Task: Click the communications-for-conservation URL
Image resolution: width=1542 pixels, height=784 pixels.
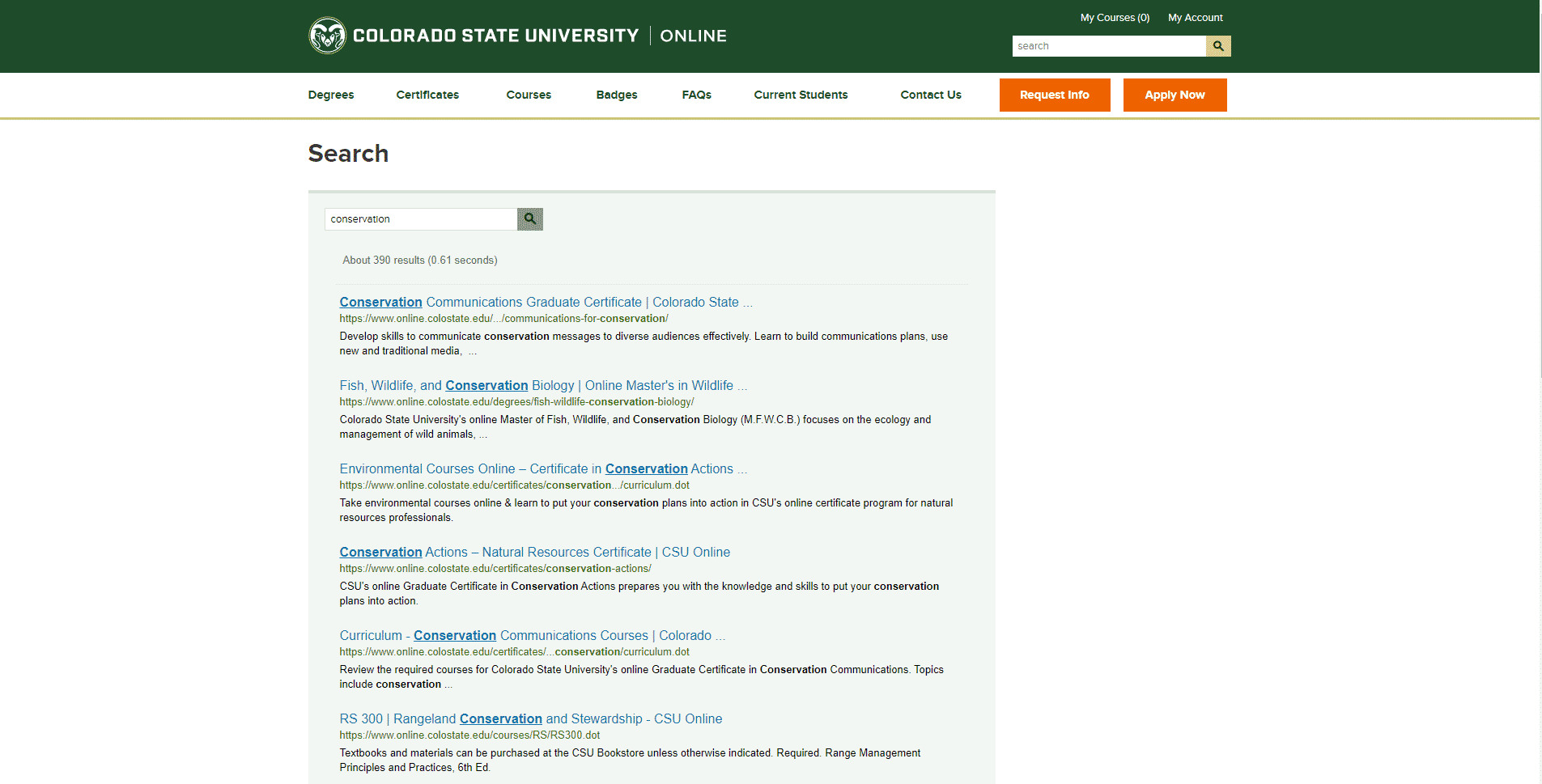Action: tap(503, 319)
